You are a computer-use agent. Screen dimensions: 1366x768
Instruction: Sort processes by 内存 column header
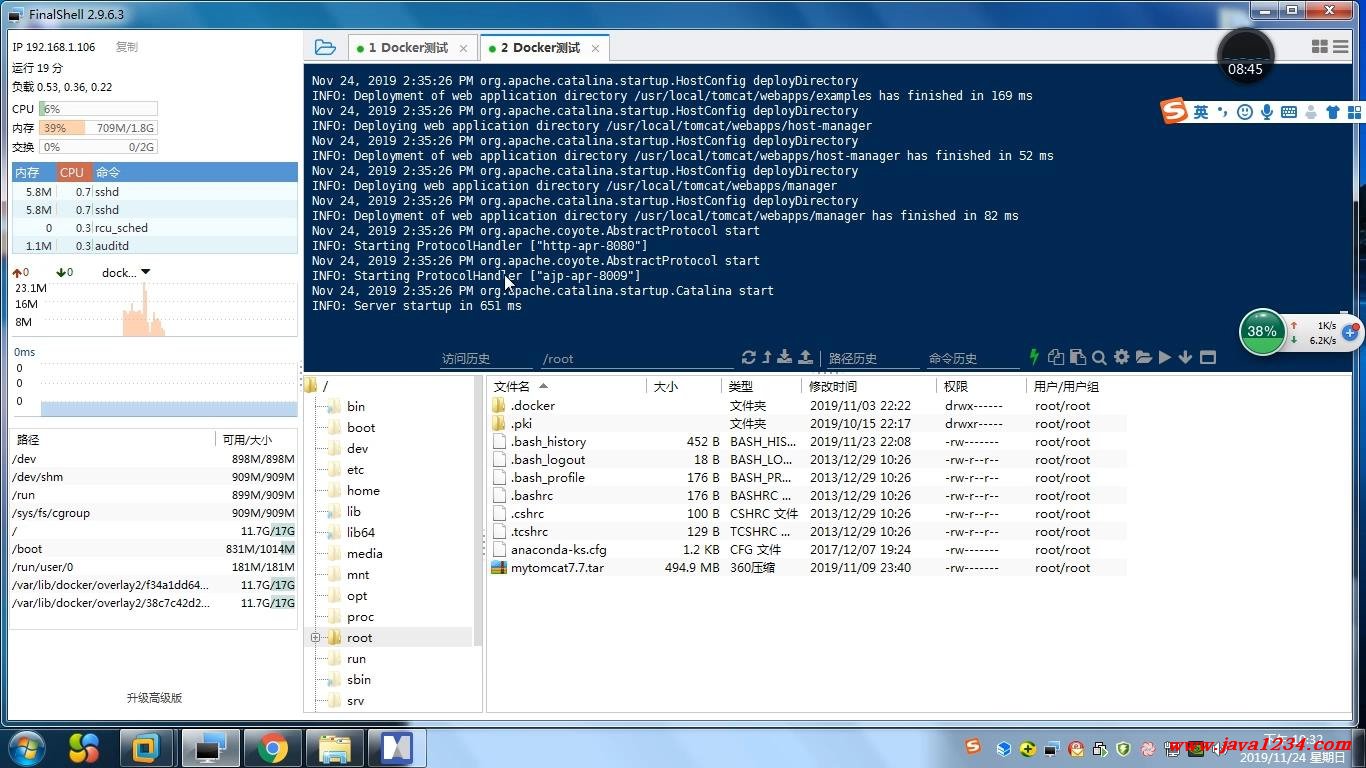pos(34,172)
